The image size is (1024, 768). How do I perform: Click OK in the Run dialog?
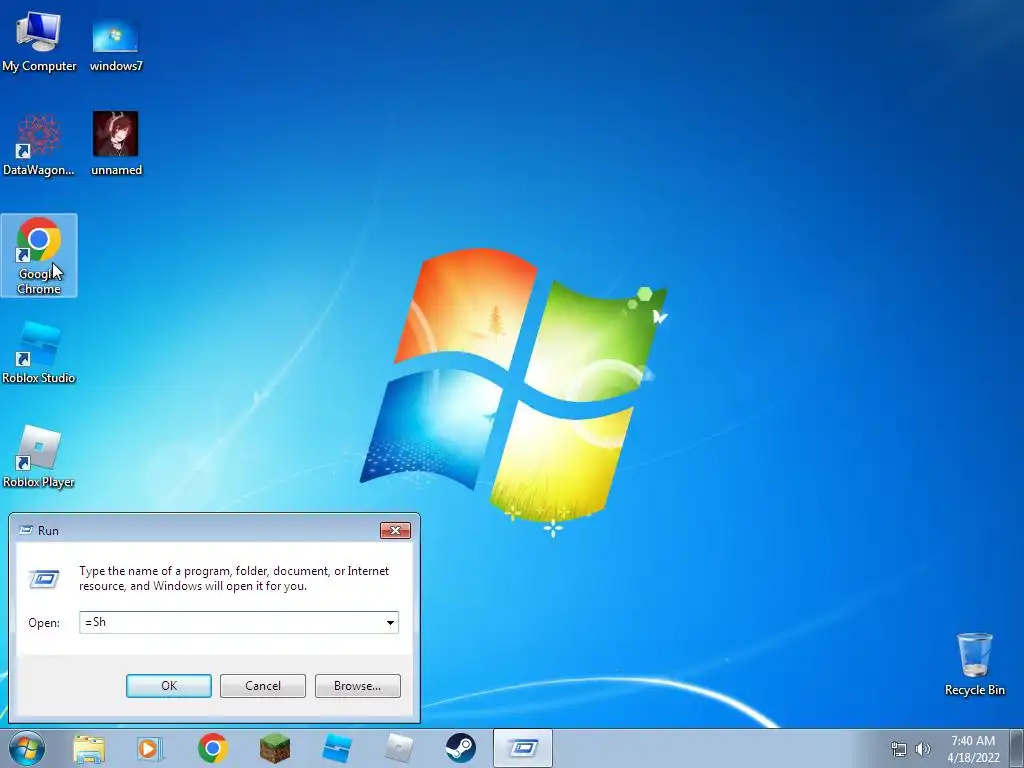(x=168, y=686)
